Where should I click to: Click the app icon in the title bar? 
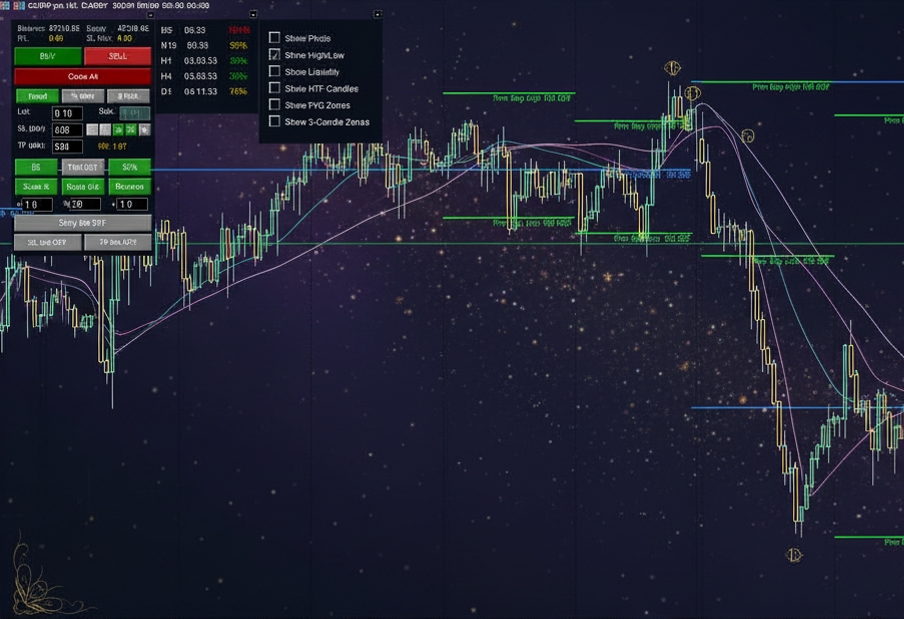6,5
